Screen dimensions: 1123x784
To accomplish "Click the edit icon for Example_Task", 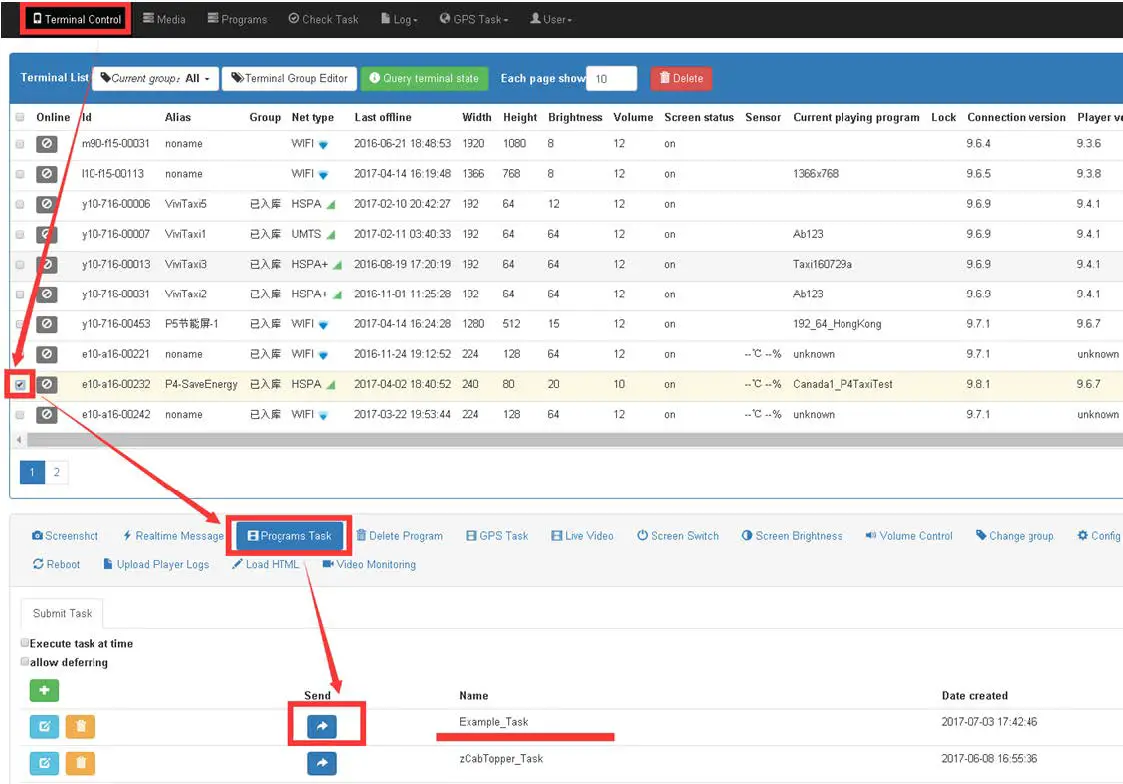I will tap(44, 727).
